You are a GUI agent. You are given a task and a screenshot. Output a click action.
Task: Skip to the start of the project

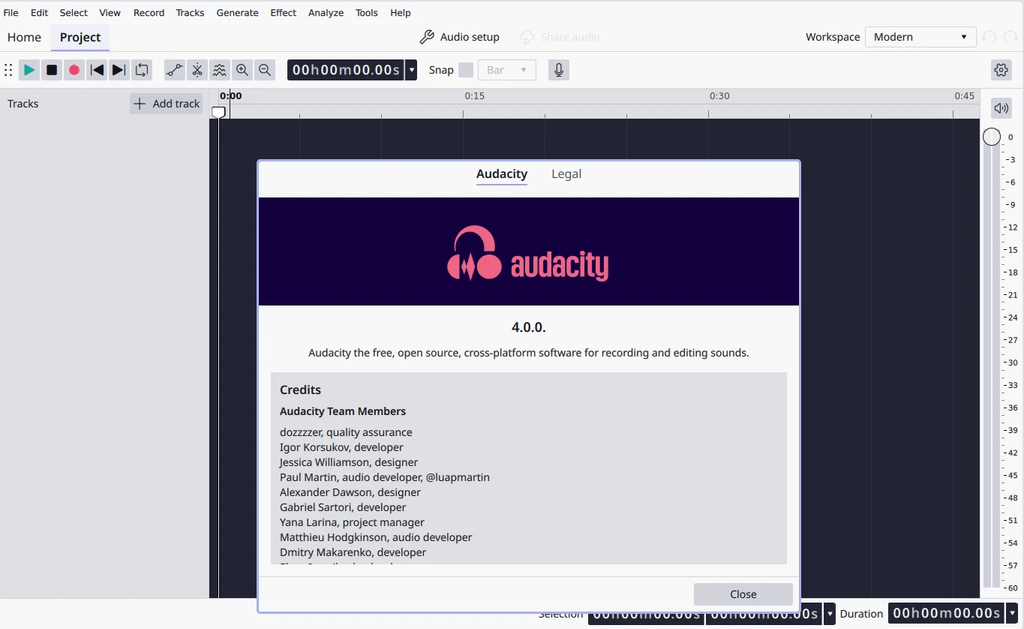tap(97, 70)
